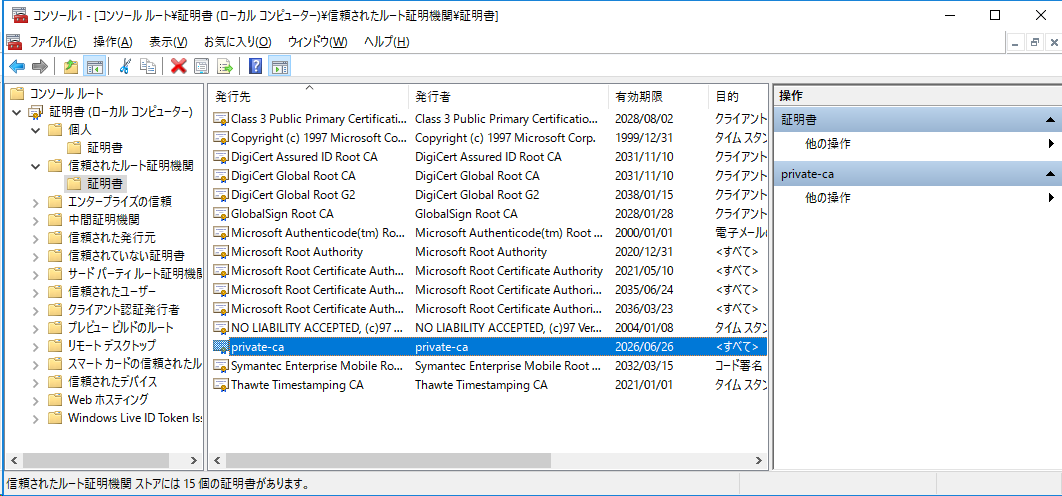
Task: Click expiry date 2035/06/24 cell
Action: 644,289
